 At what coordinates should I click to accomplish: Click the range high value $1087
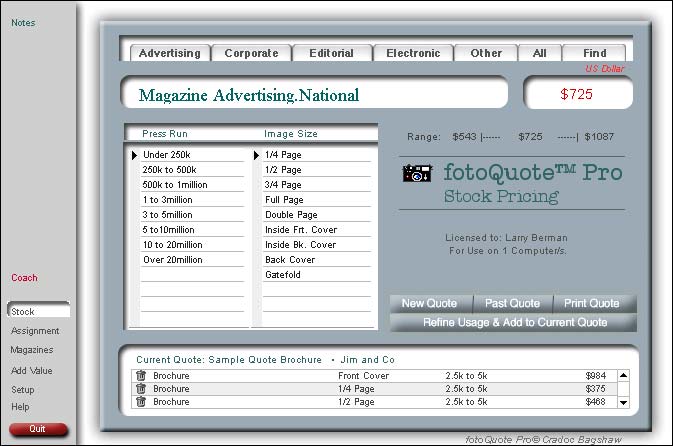click(x=599, y=137)
